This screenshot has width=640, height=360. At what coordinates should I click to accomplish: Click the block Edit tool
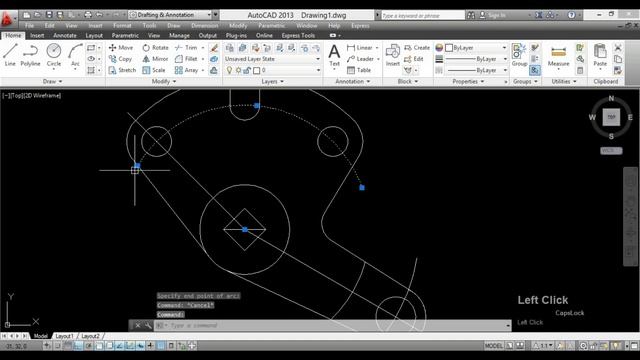[x=413, y=59]
